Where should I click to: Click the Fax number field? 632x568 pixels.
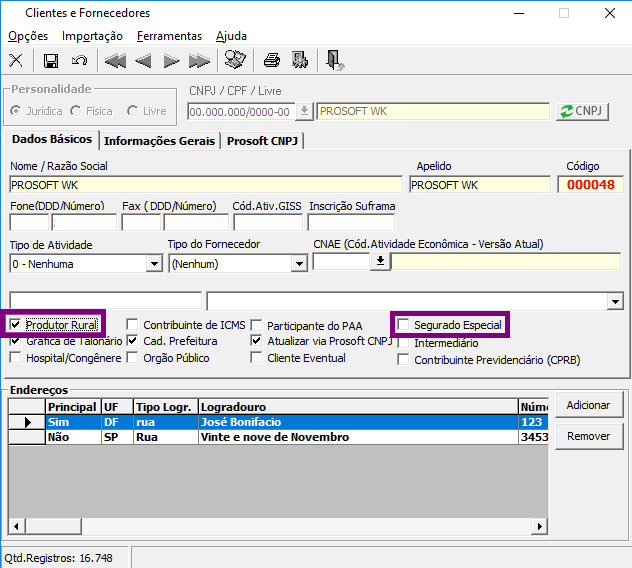click(196, 223)
